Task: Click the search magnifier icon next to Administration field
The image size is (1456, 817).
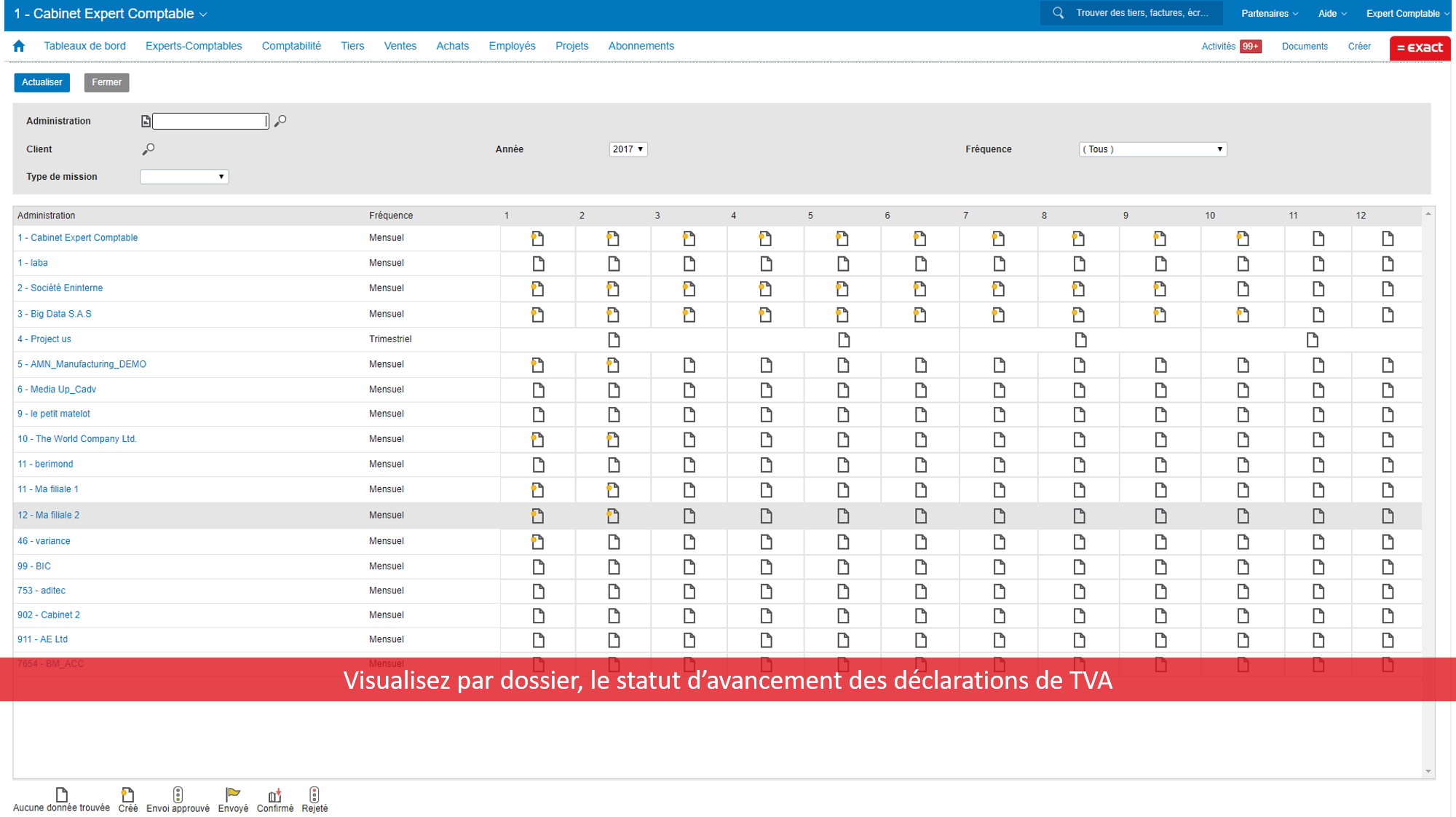Action: [x=280, y=121]
